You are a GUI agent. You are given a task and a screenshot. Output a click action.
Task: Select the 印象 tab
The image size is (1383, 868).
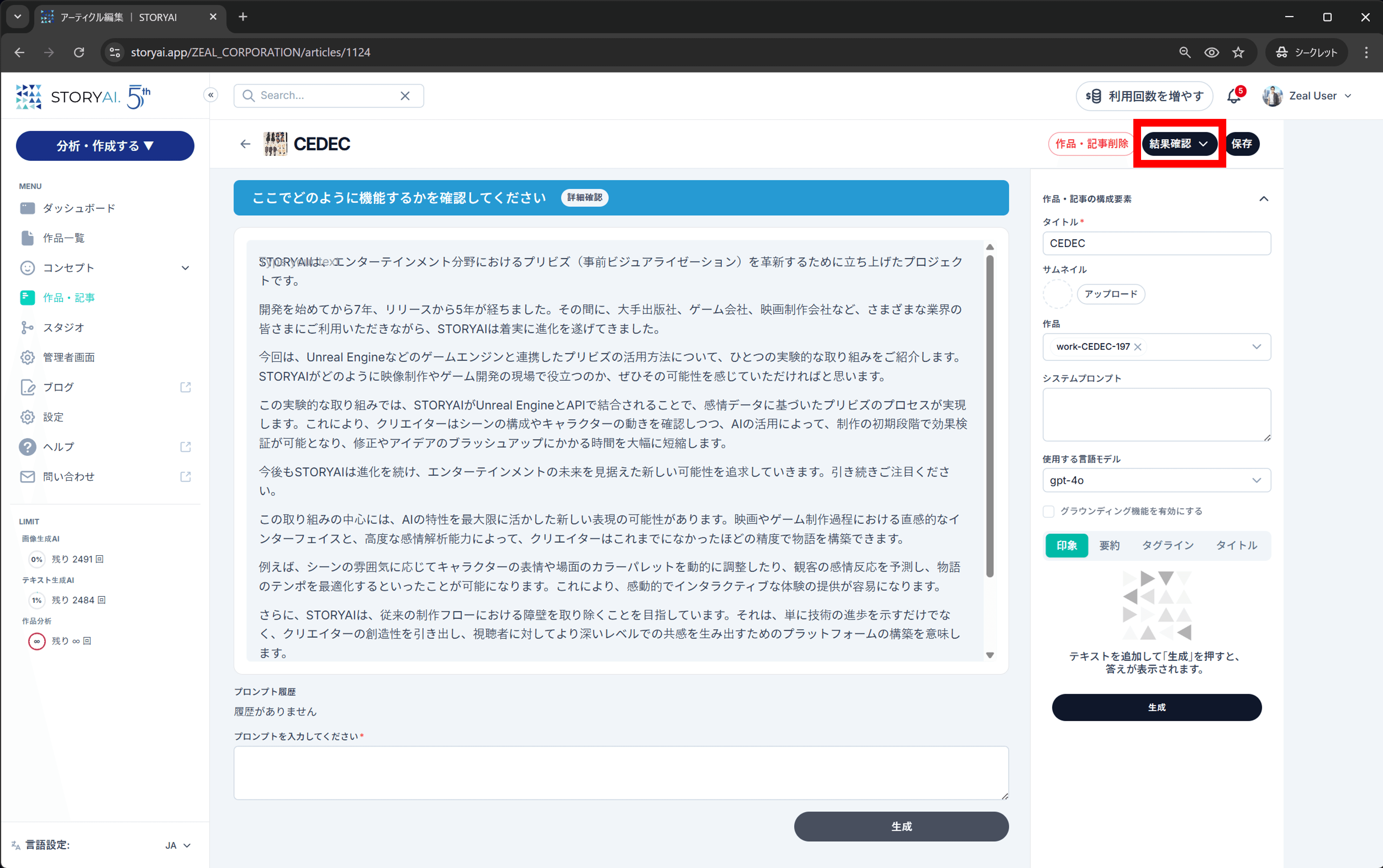(x=1066, y=545)
